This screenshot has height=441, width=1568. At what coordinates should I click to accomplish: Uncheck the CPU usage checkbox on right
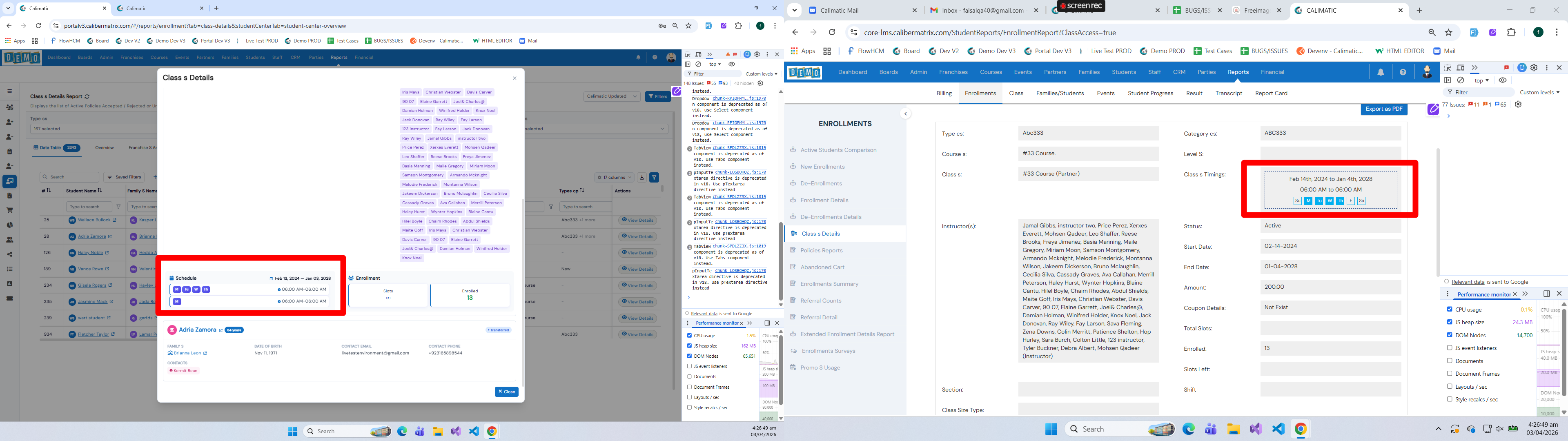[1449, 310]
